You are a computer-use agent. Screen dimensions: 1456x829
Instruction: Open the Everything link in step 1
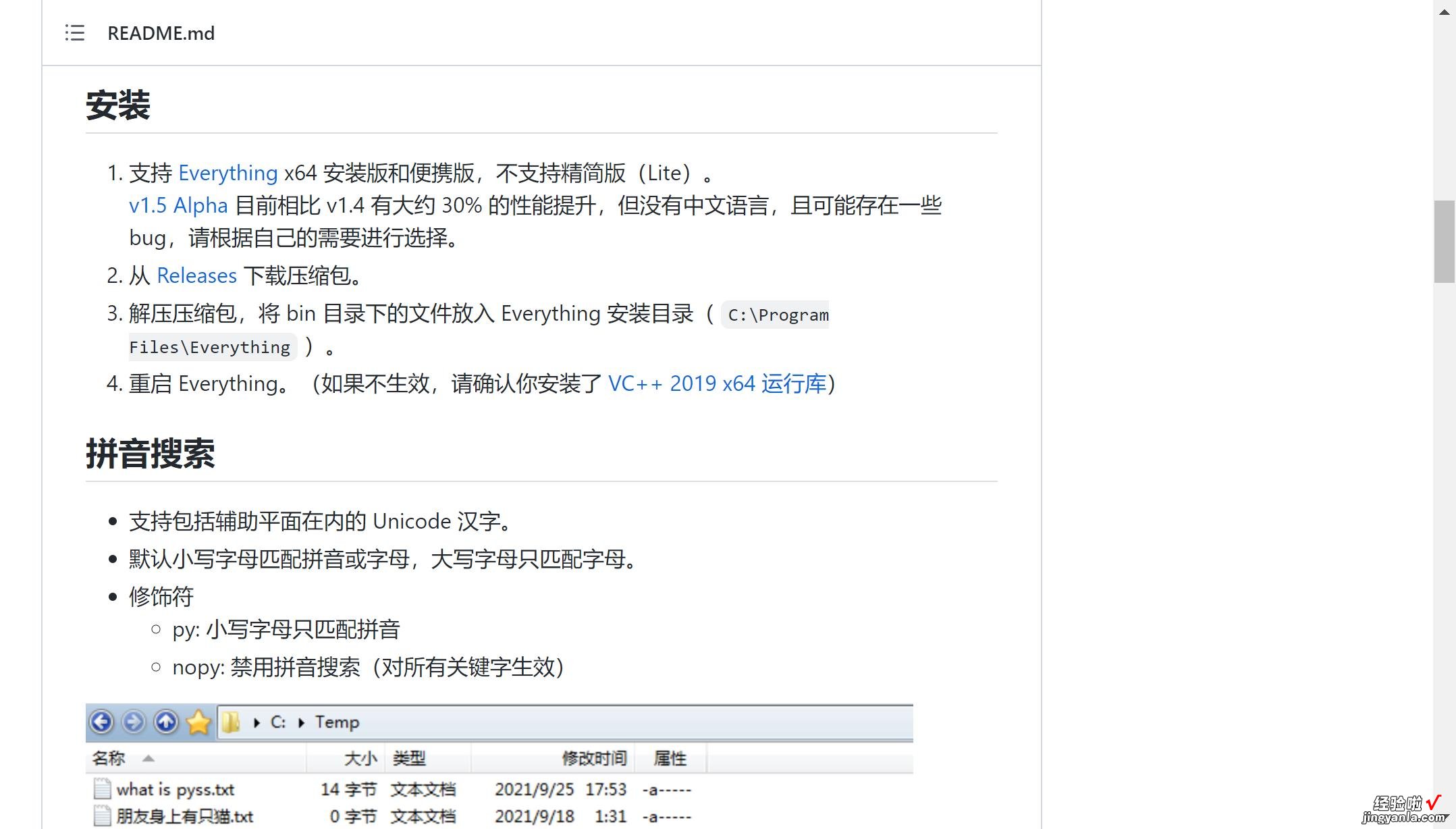[227, 173]
